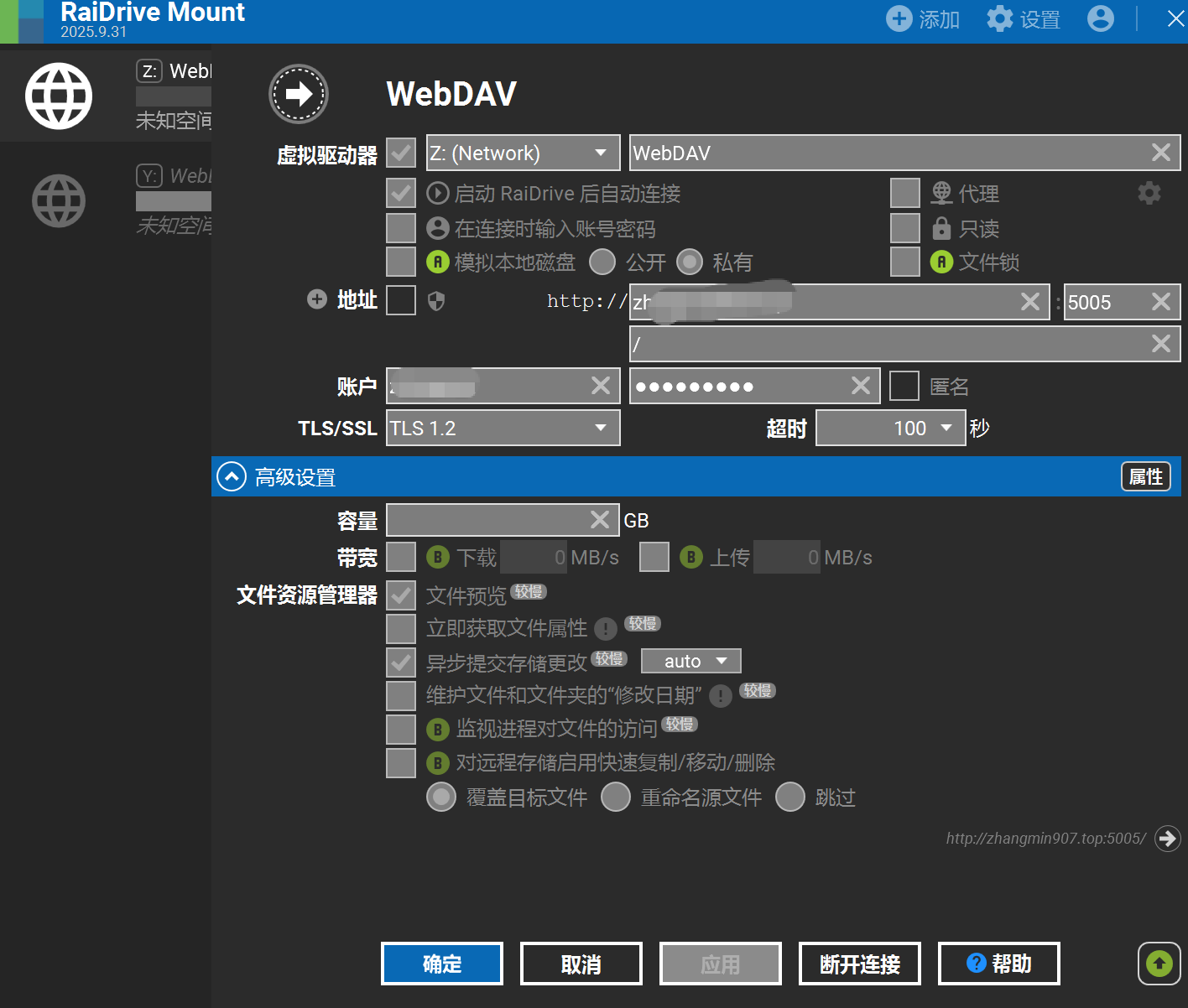Open the user account profile icon

coord(1101,18)
